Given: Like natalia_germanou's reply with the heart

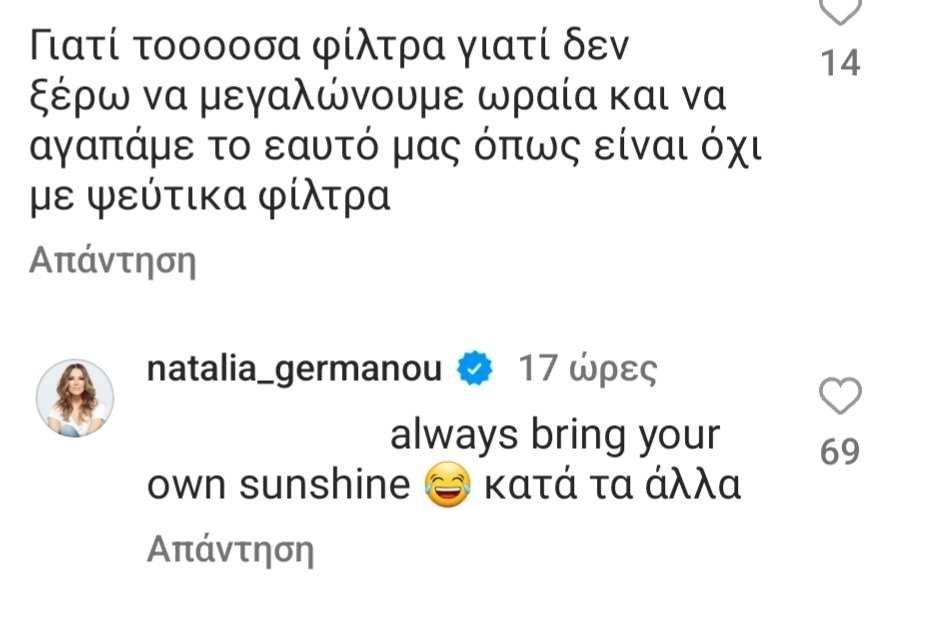Looking at the screenshot, I should tap(840, 399).
